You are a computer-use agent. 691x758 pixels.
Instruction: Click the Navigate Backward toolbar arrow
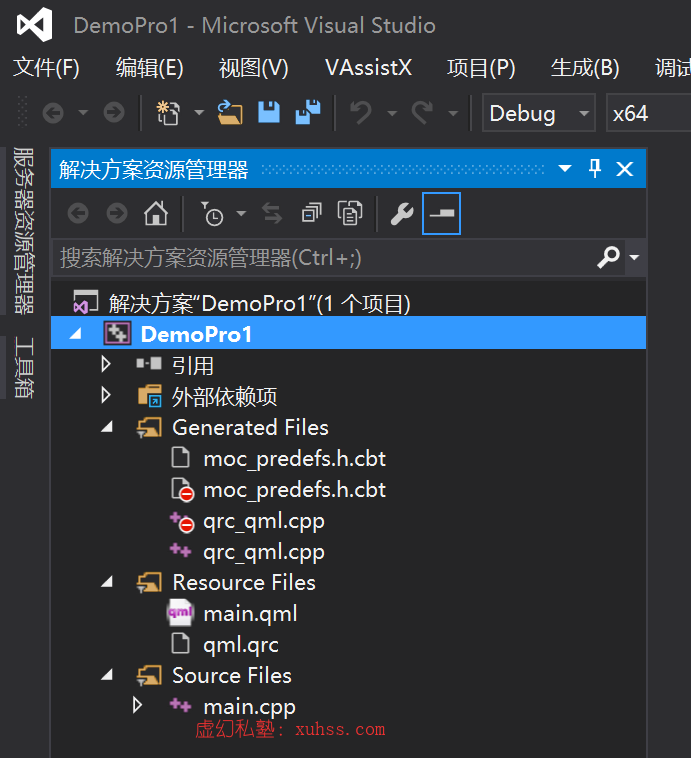coord(53,114)
